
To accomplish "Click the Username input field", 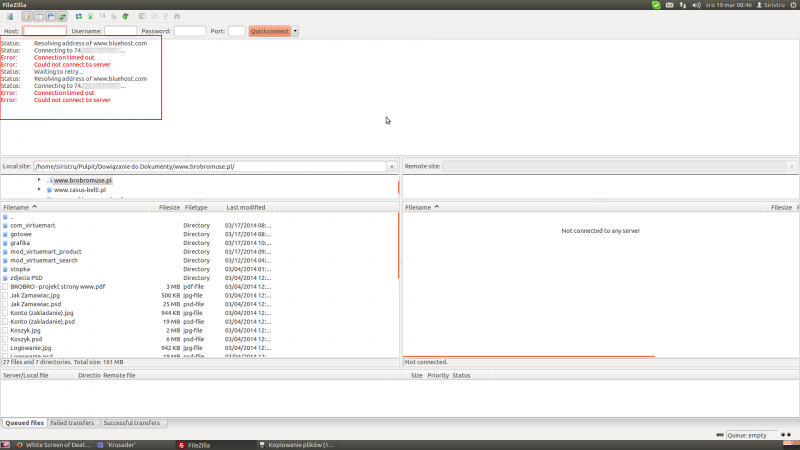I will (120, 31).
